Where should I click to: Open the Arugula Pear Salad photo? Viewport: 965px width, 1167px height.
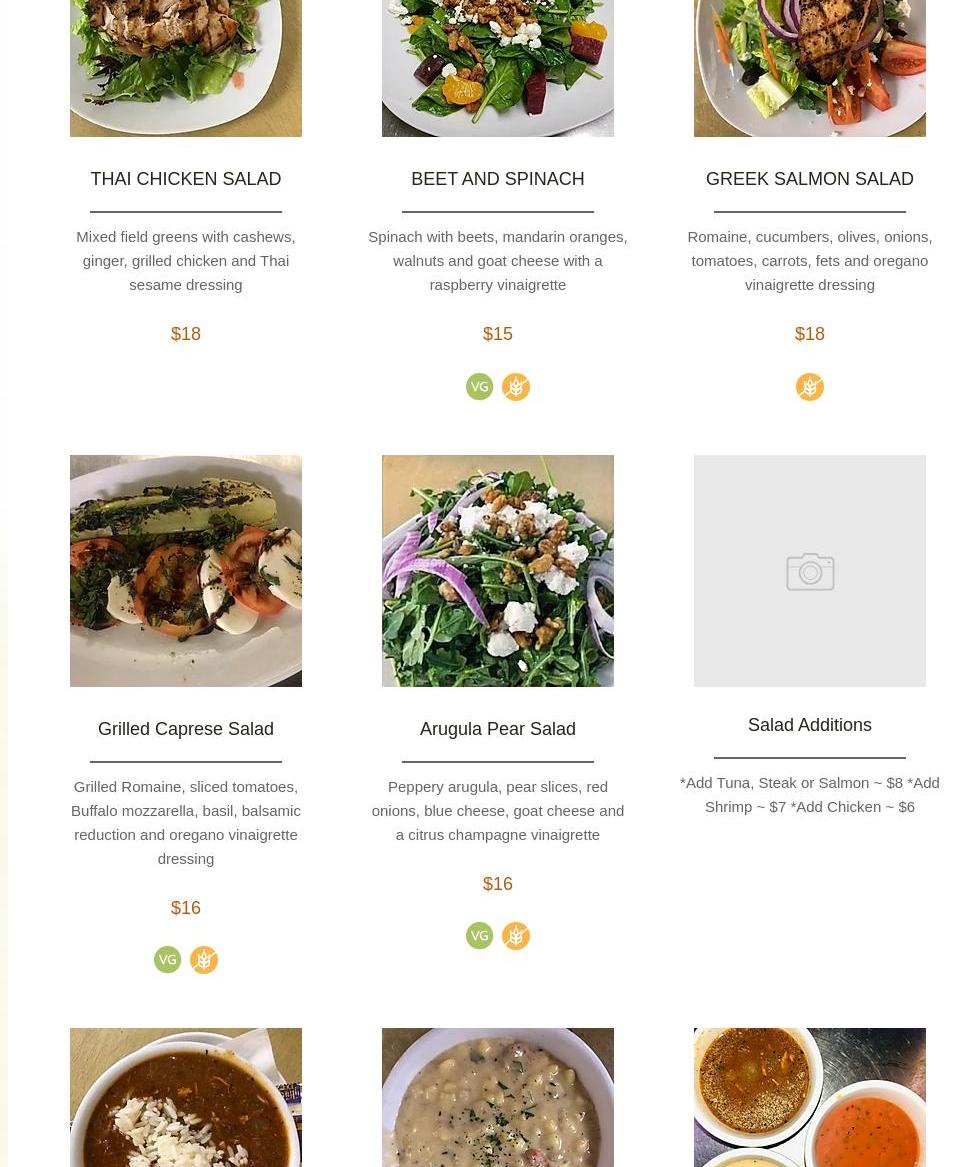[498, 571]
